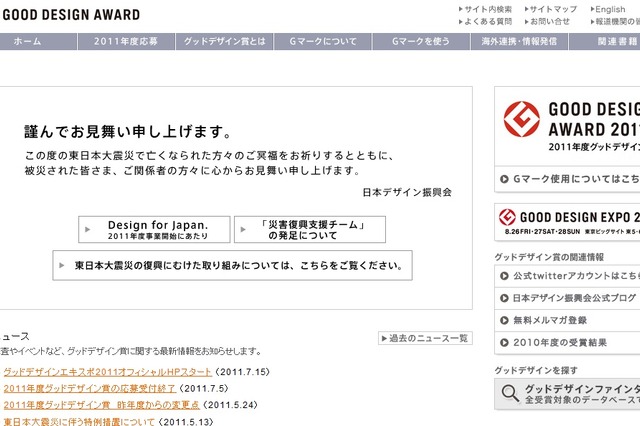This screenshot has height=426, width=640.
Task: Open 2010年度の受賞結果 link
Action: coord(567,343)
